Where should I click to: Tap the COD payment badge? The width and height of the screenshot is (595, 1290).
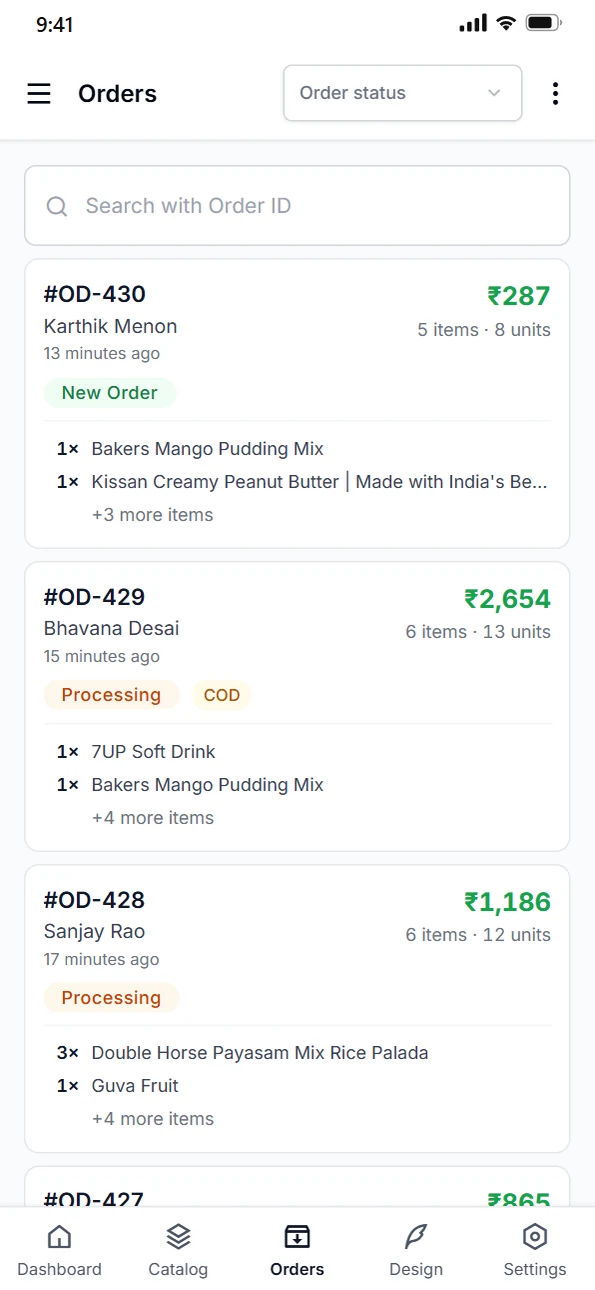(222, 695)
